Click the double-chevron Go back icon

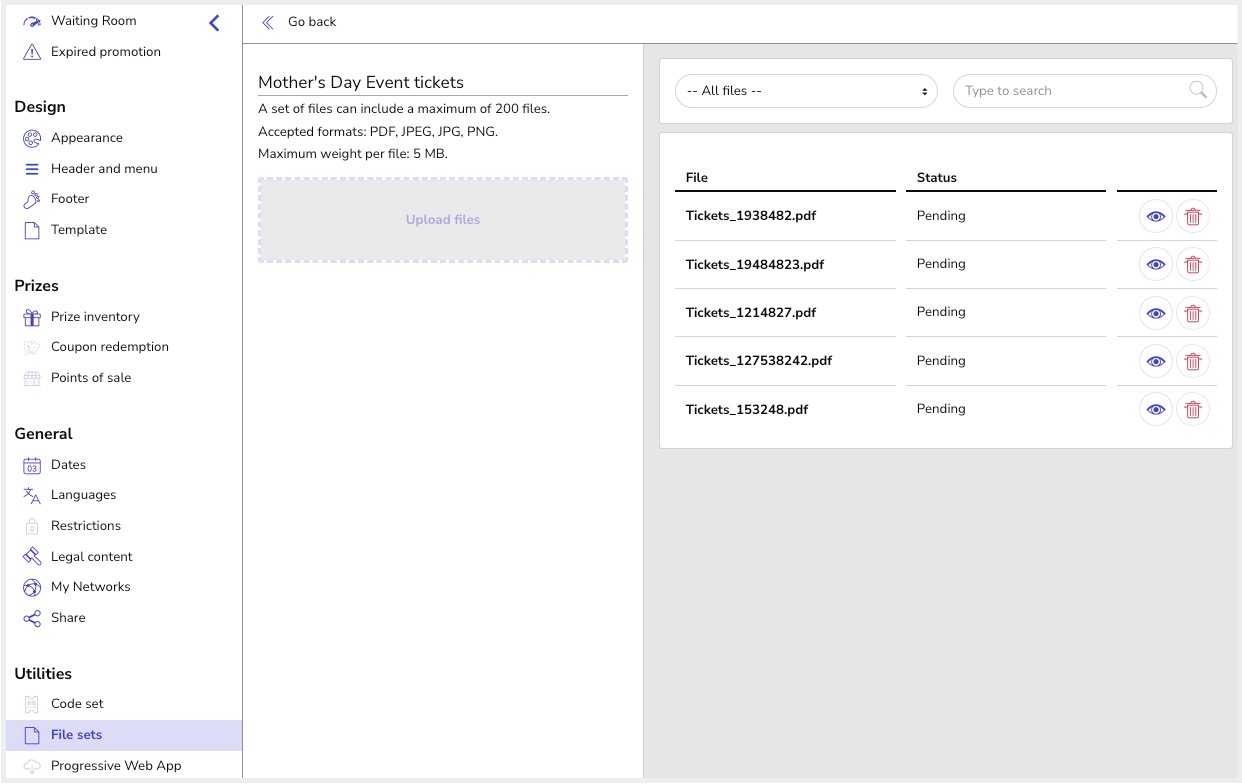[268, 22]
